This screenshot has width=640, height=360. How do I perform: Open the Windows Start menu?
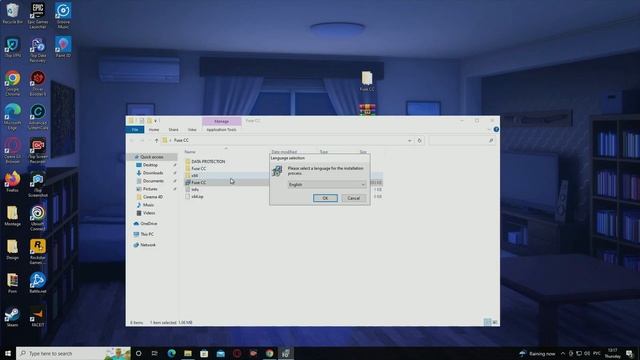click(x=8, y=353)
